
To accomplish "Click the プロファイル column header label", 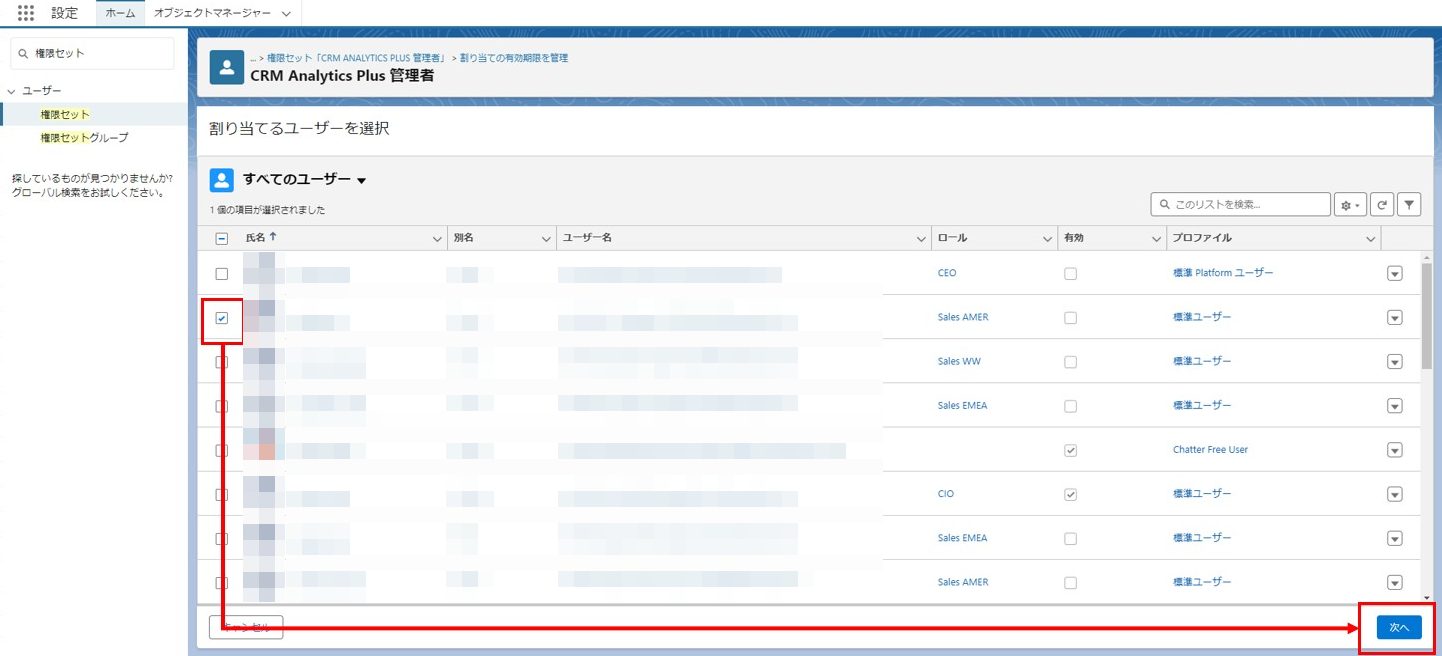I will coord(1201,238).
